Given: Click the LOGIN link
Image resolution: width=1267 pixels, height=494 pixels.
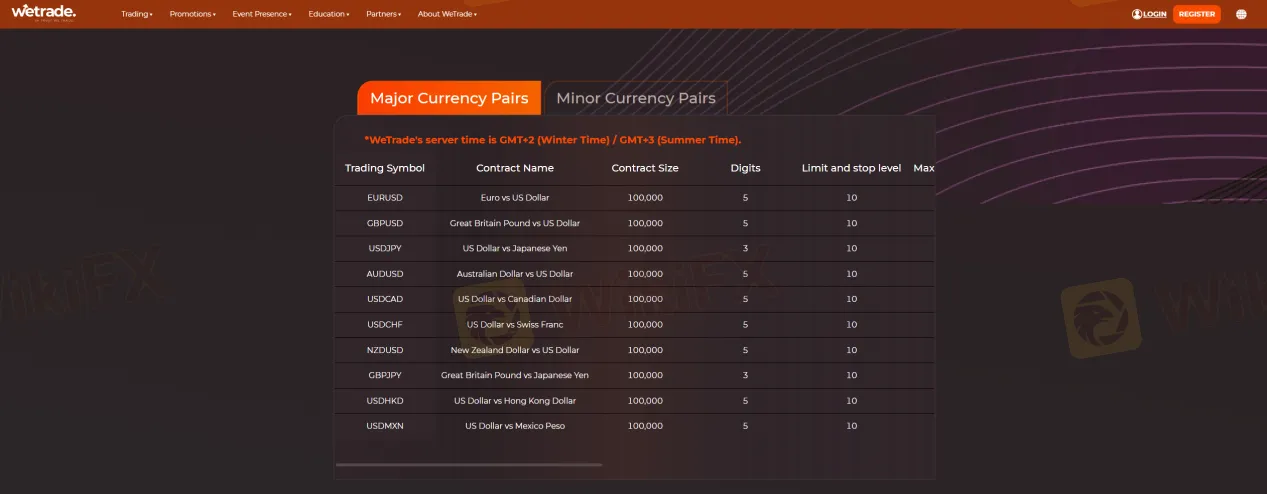Looking at the screenshot, I should (1155, 14).
